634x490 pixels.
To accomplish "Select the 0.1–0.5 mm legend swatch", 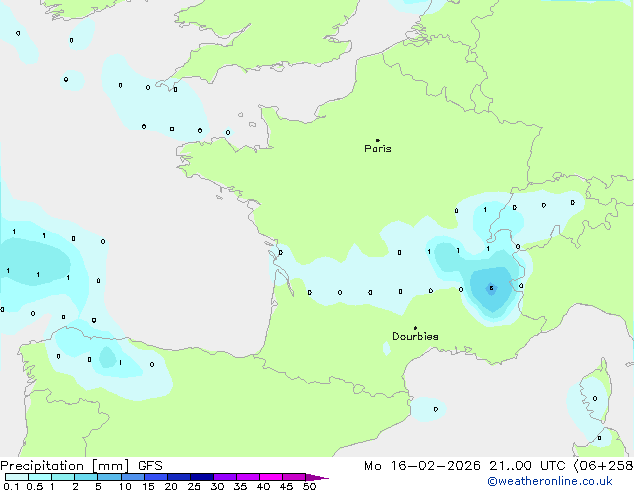I will pyautogui.click(x=17, y=477).
